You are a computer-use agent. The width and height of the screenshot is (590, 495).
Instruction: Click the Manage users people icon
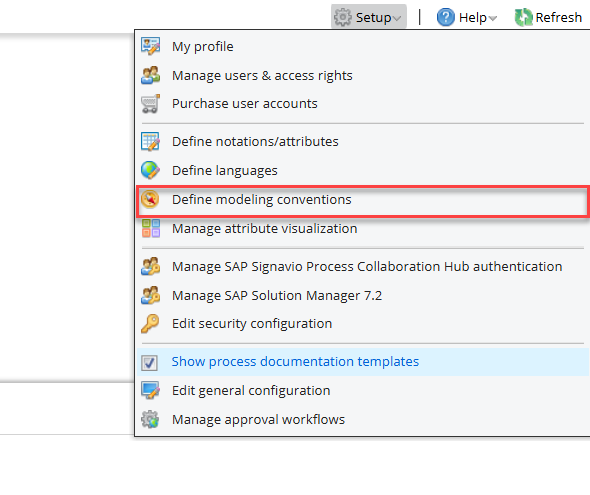point(151,75)
